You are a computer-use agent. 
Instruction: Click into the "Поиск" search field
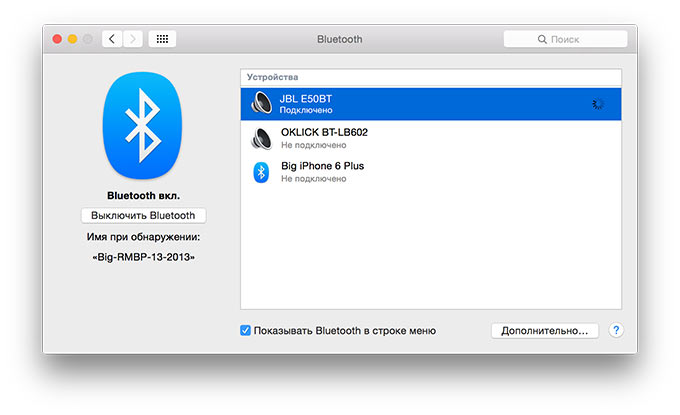566,39
